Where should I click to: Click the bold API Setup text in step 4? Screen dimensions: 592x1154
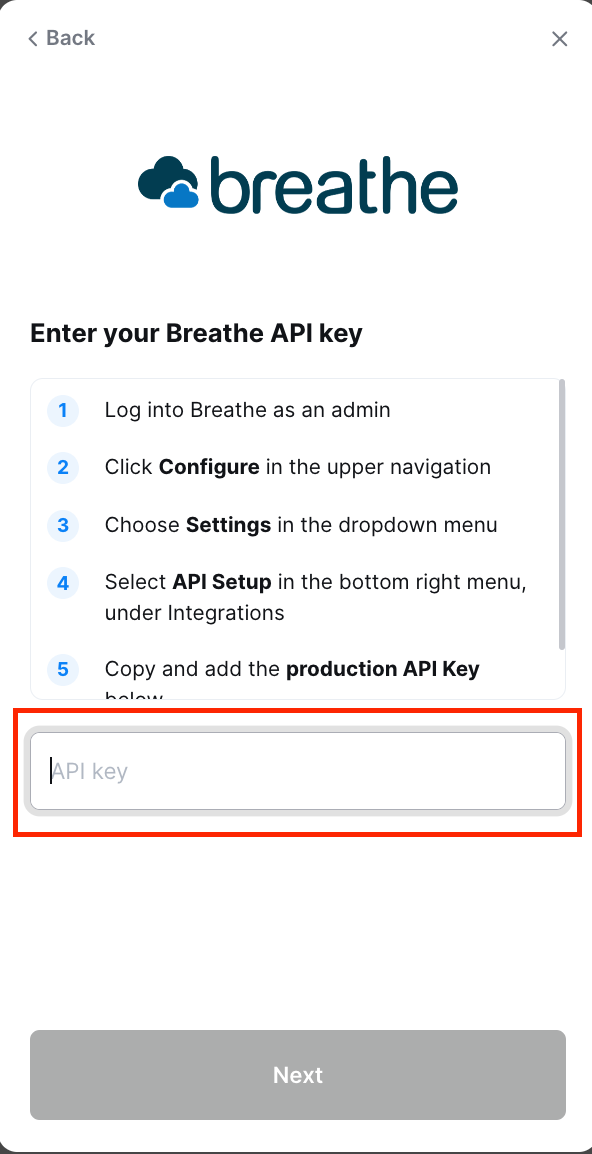(x=222, y=583)
